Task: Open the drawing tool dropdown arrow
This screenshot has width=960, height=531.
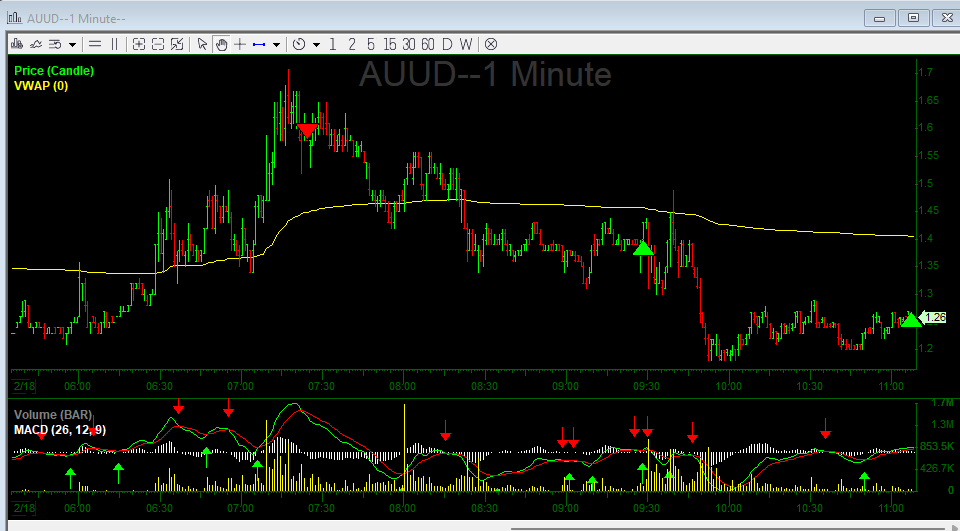Action: pos(276,45)
